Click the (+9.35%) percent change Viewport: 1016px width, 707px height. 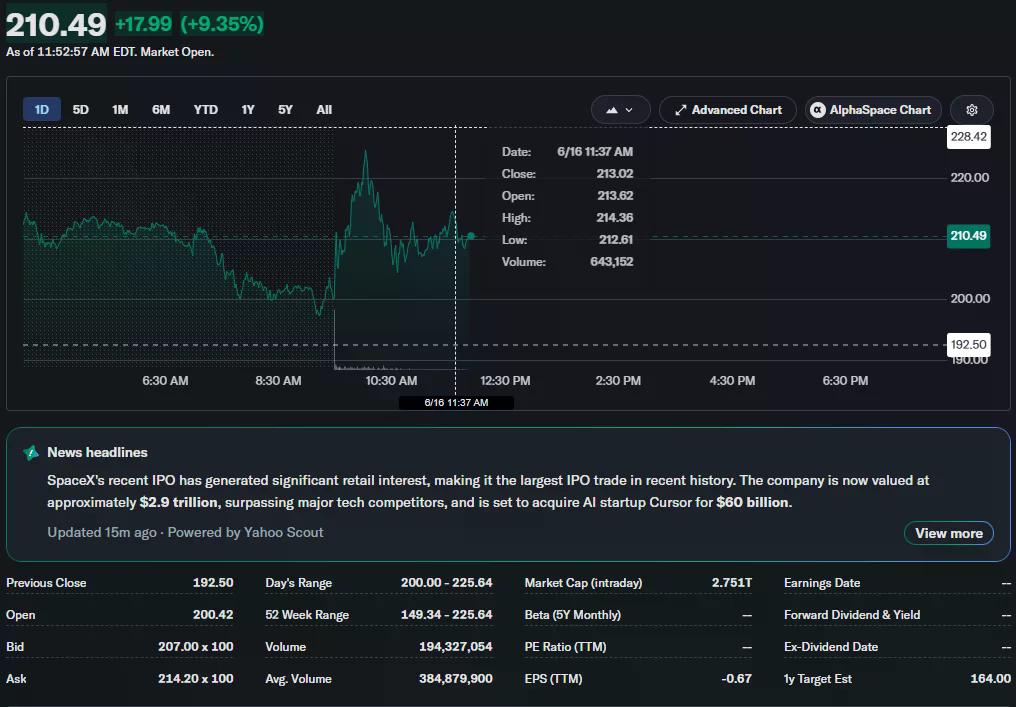222,24
